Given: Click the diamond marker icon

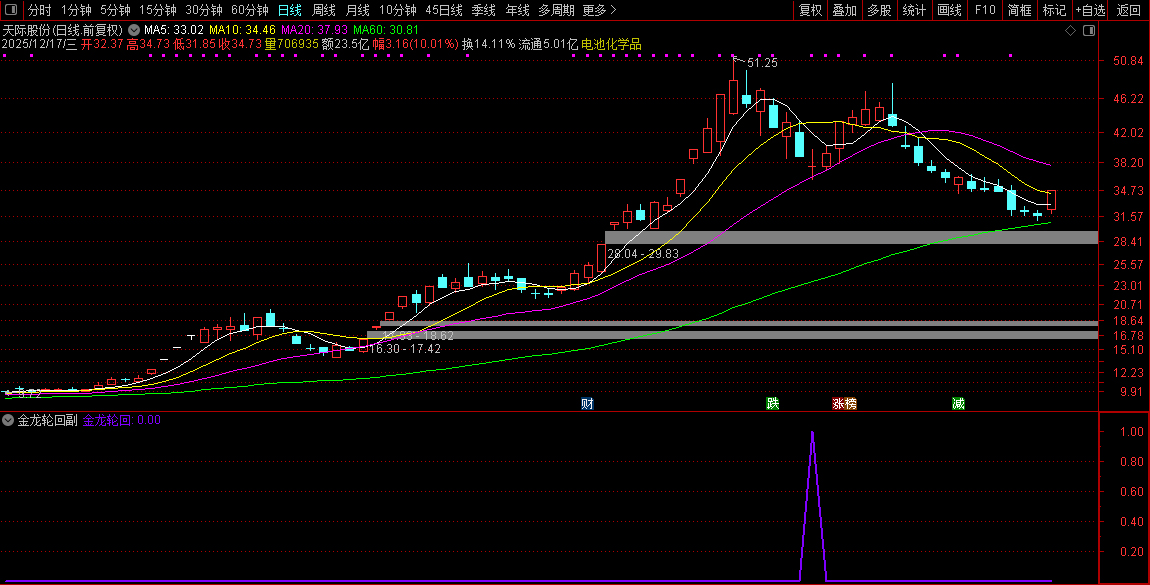Looking at the screenshot, I should [x=1070, y=31].
